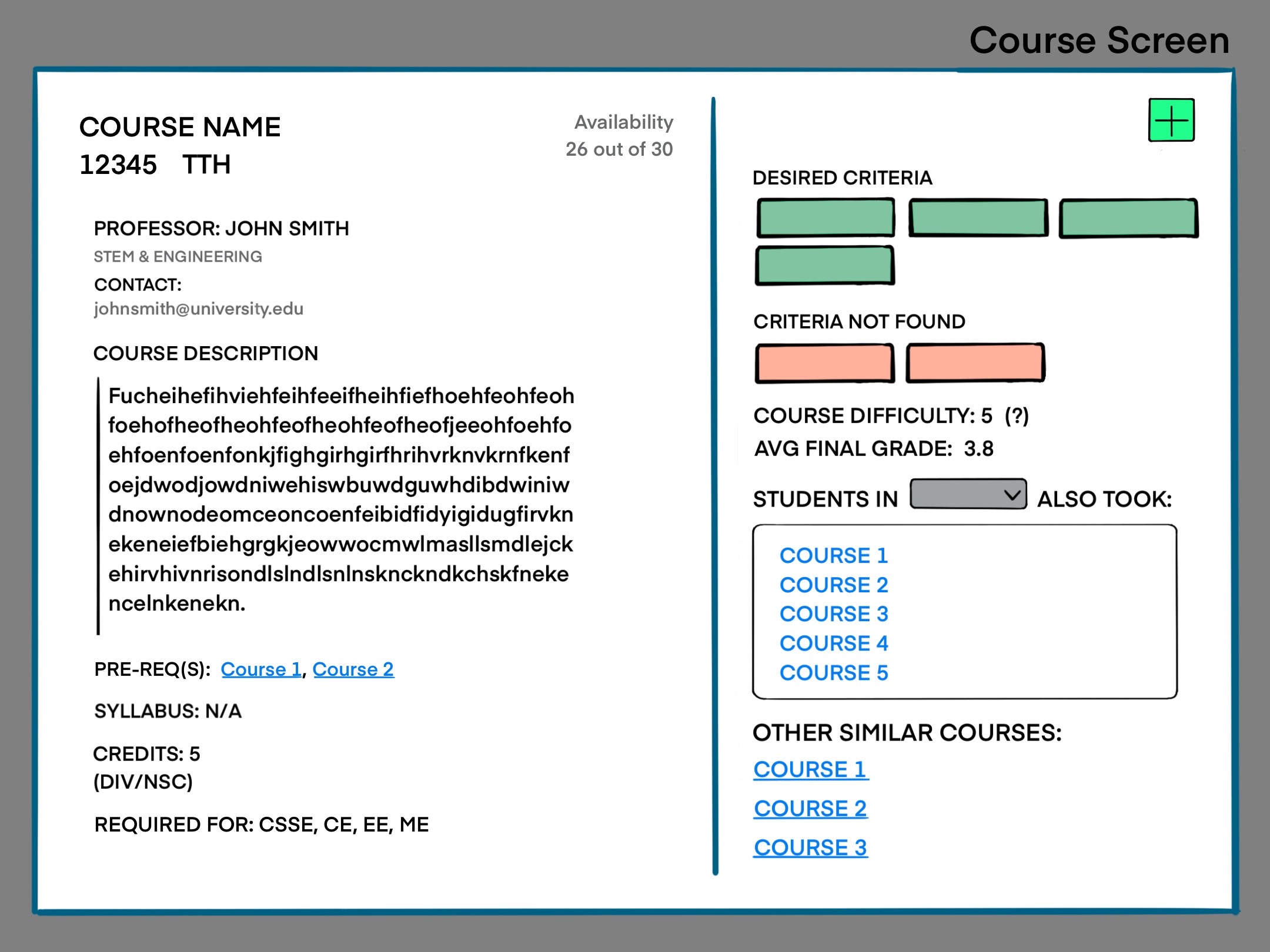1270x952 pixels.
Task: Open the 'Students in' dropdown
Action: [968, 494]
